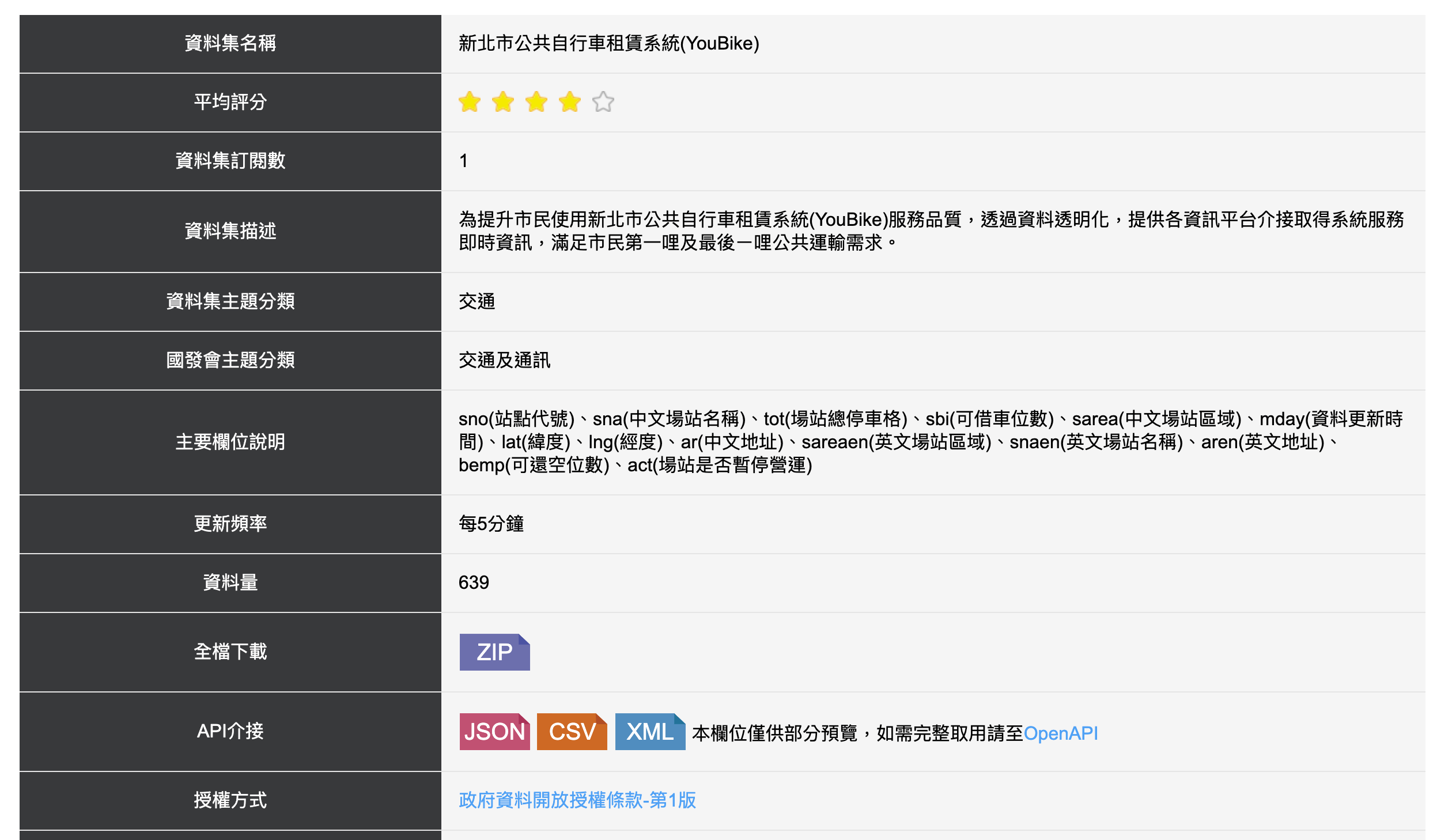
Task: Rate dataset with the first star
Action: coord(470,102)
